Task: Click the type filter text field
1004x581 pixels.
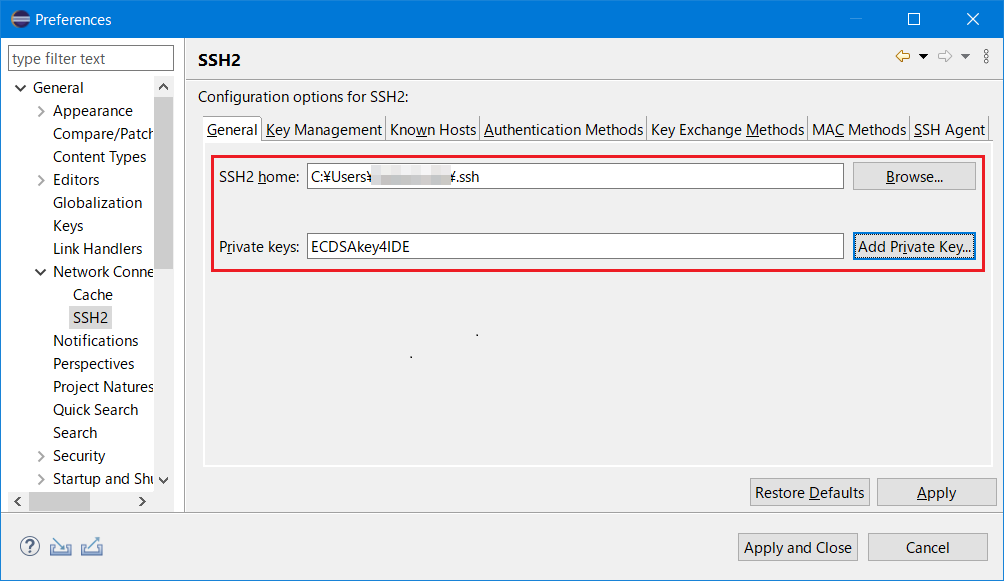Action: (x=90, y=58)
